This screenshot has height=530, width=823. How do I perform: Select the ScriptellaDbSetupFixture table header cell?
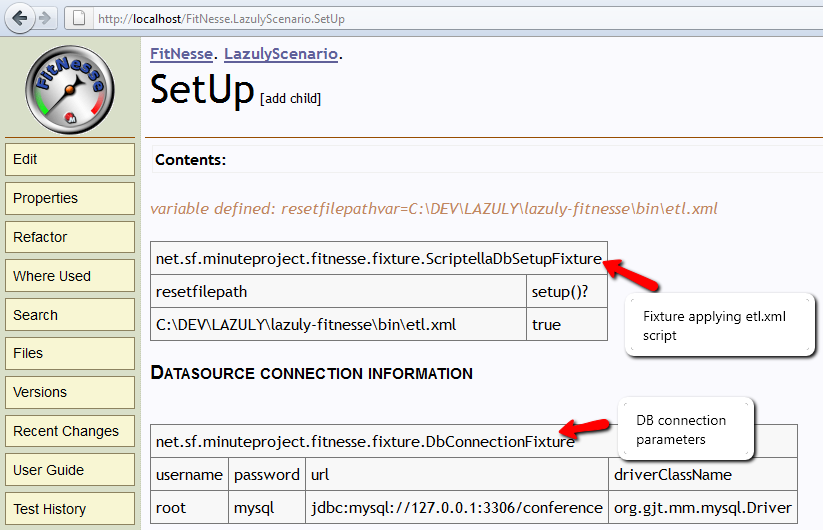click(x=378, y=258)
